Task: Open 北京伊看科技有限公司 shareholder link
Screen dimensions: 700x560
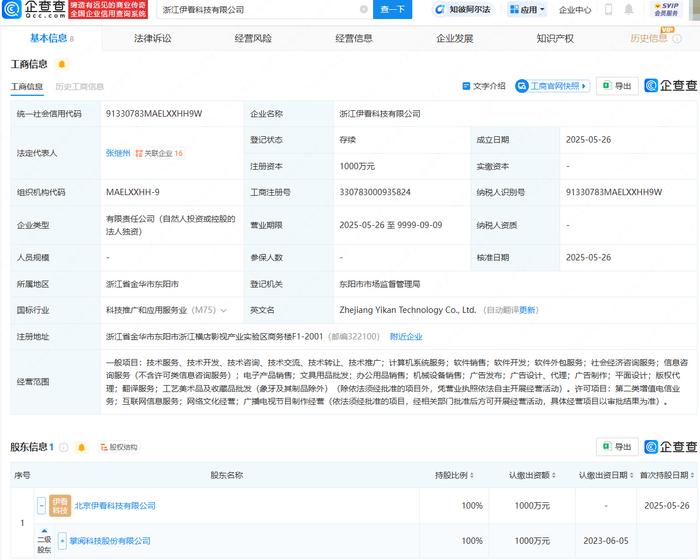Action: [x=115, y=506]
